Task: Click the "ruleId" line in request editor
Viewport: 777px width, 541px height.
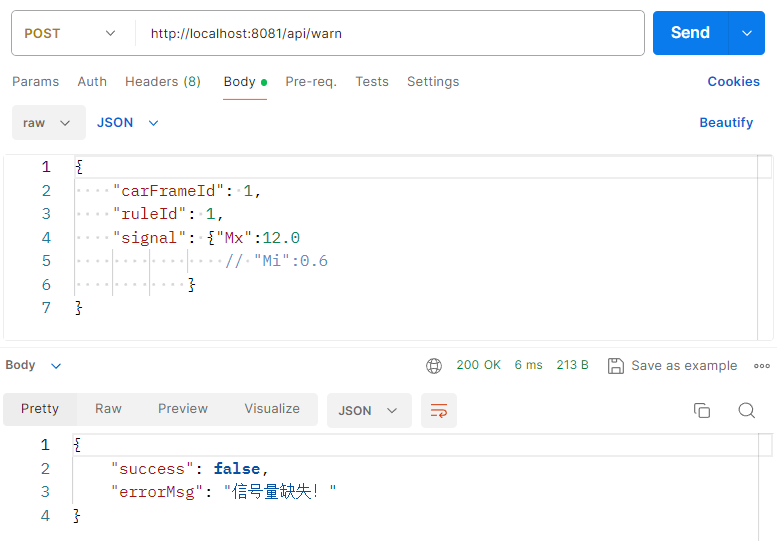Action: (167, 214)
